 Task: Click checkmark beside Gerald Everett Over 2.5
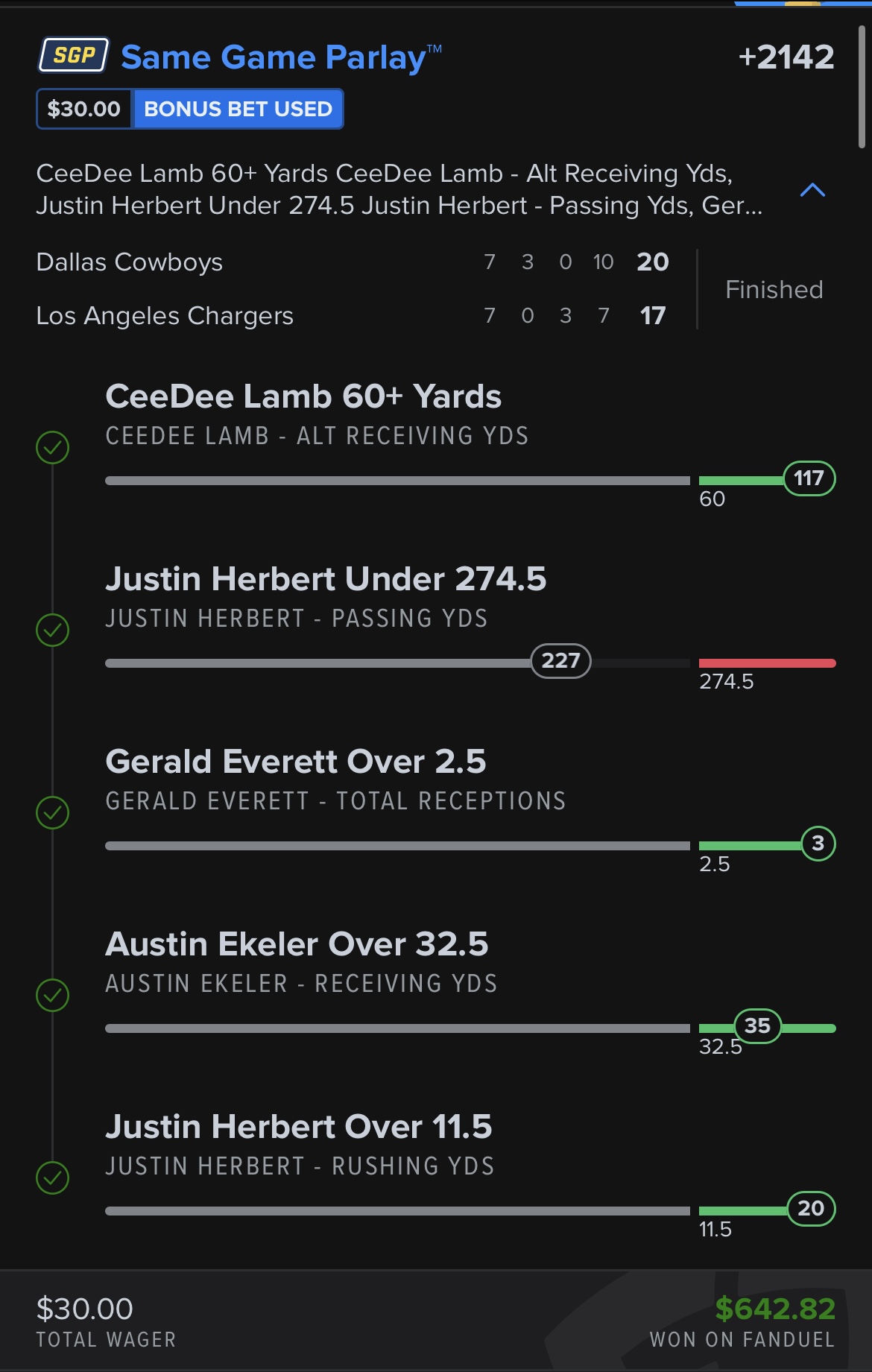pos(53,813)
